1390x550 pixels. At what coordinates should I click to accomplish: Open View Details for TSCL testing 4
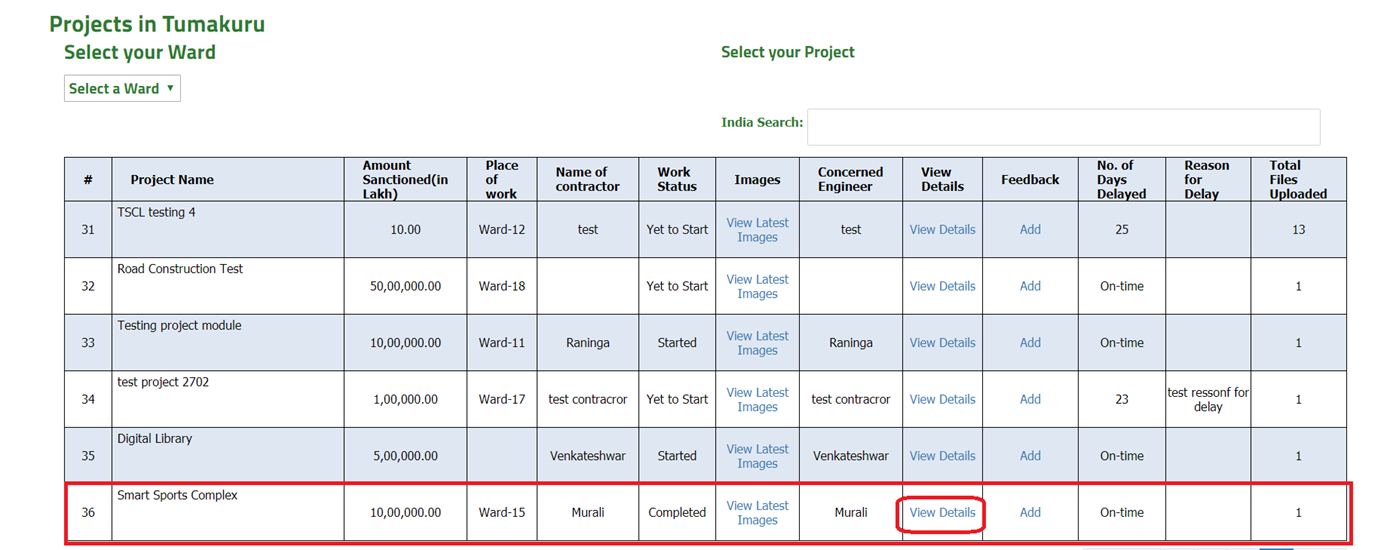(942, 229)
